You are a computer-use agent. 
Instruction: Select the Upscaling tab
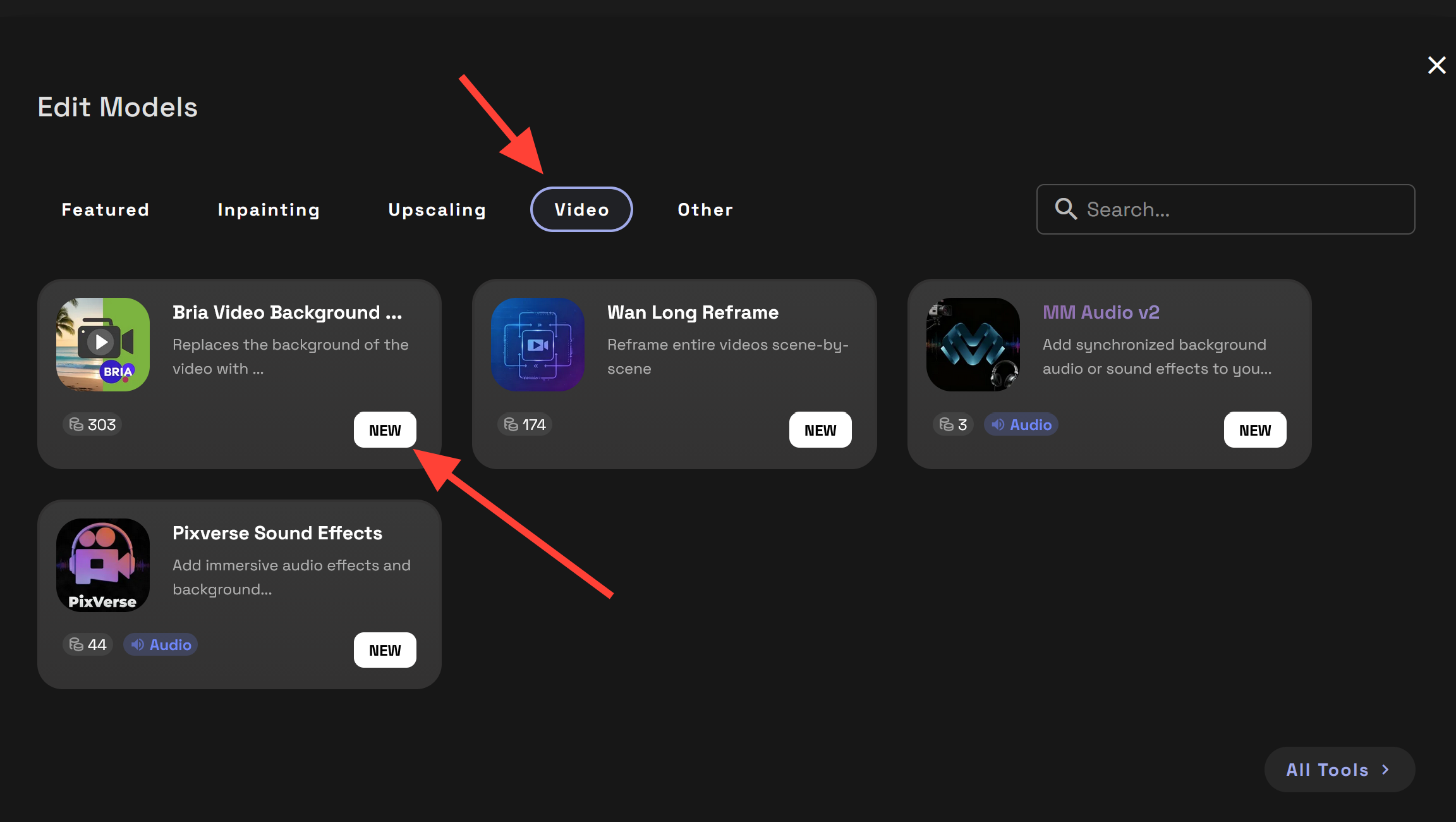click(x=437, y=209)
